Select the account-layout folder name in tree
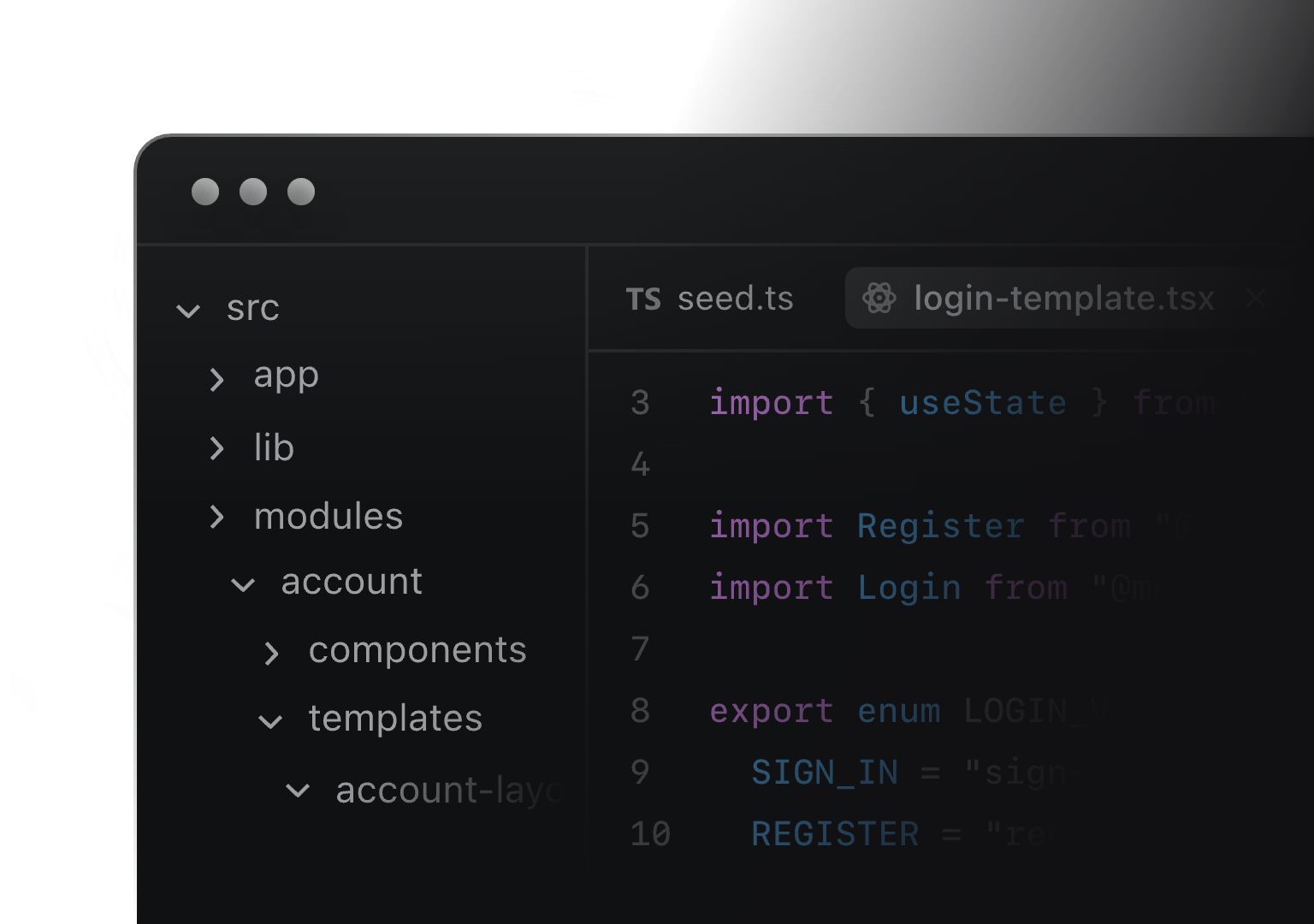The image size is (1314, 924). pos(448,791)
